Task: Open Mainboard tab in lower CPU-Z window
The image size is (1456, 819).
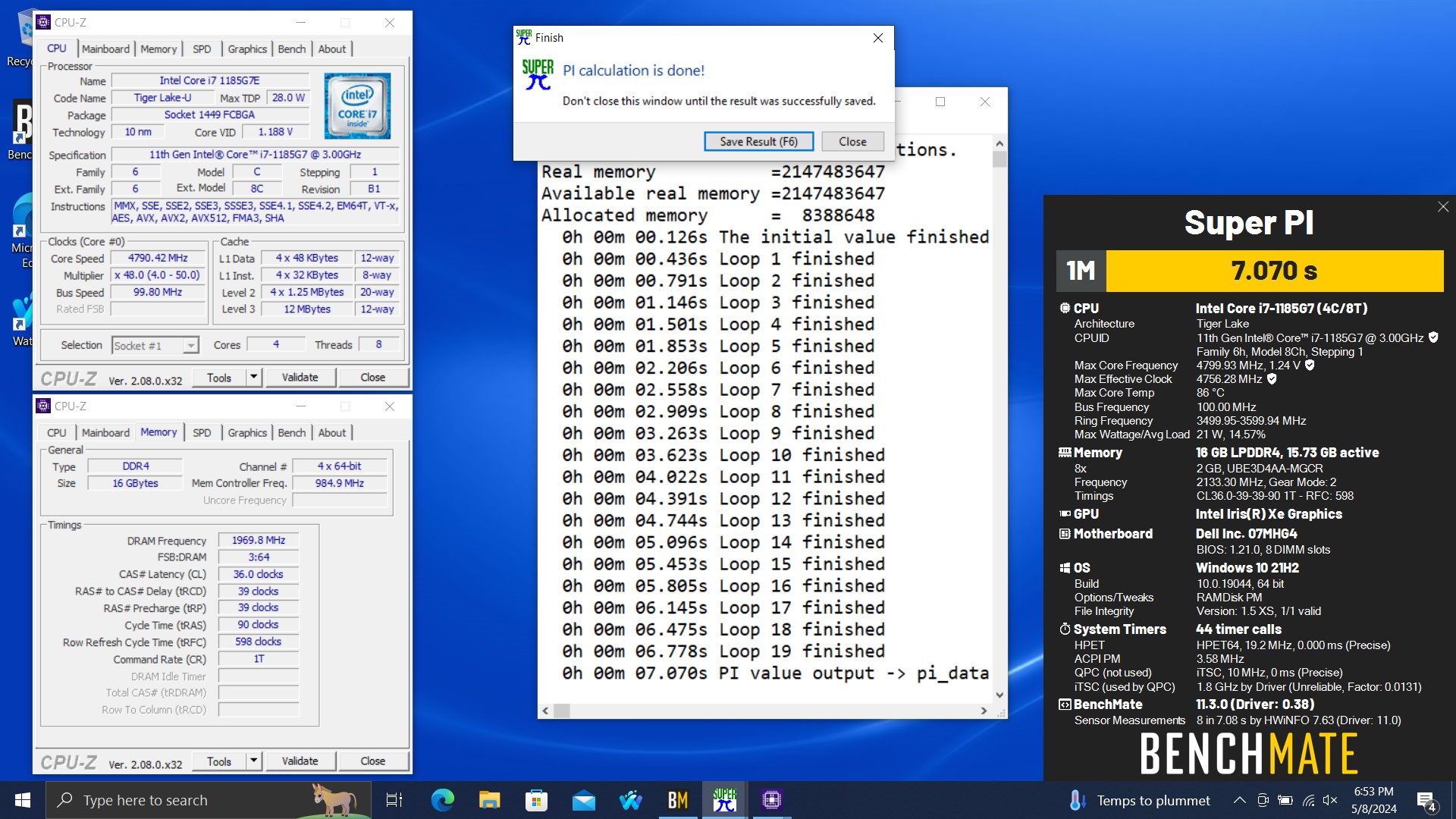Action: (x=105, y=432)
